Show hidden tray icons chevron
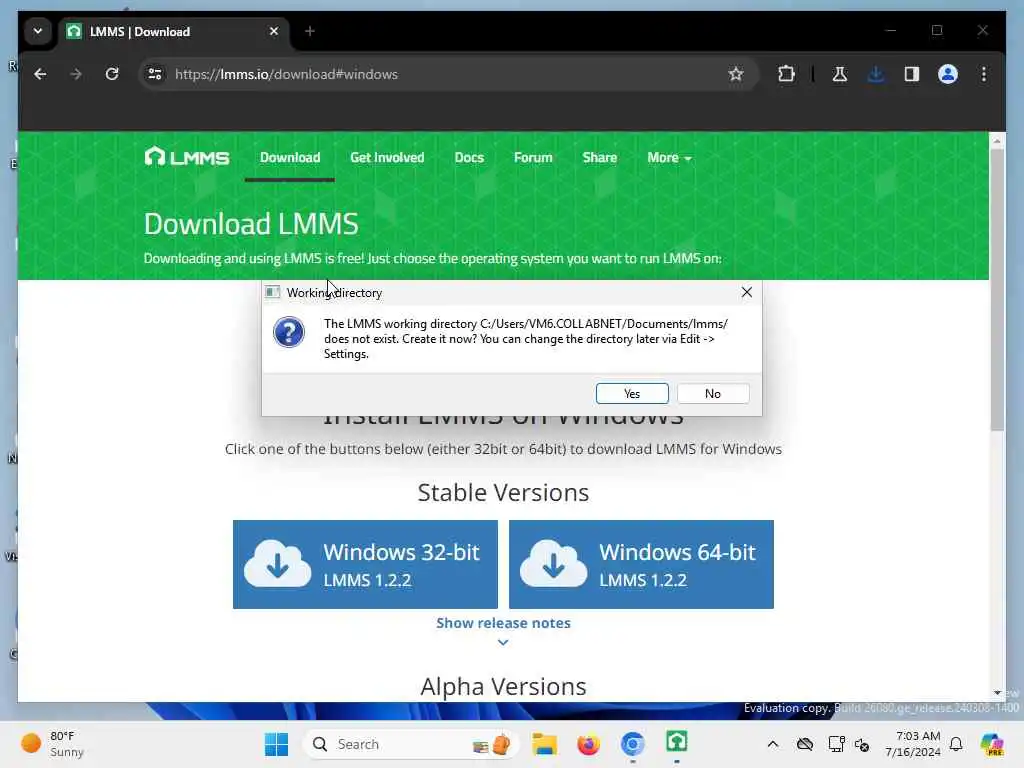The height and width of the screenshot is (768, 1024). pos(773,744)
